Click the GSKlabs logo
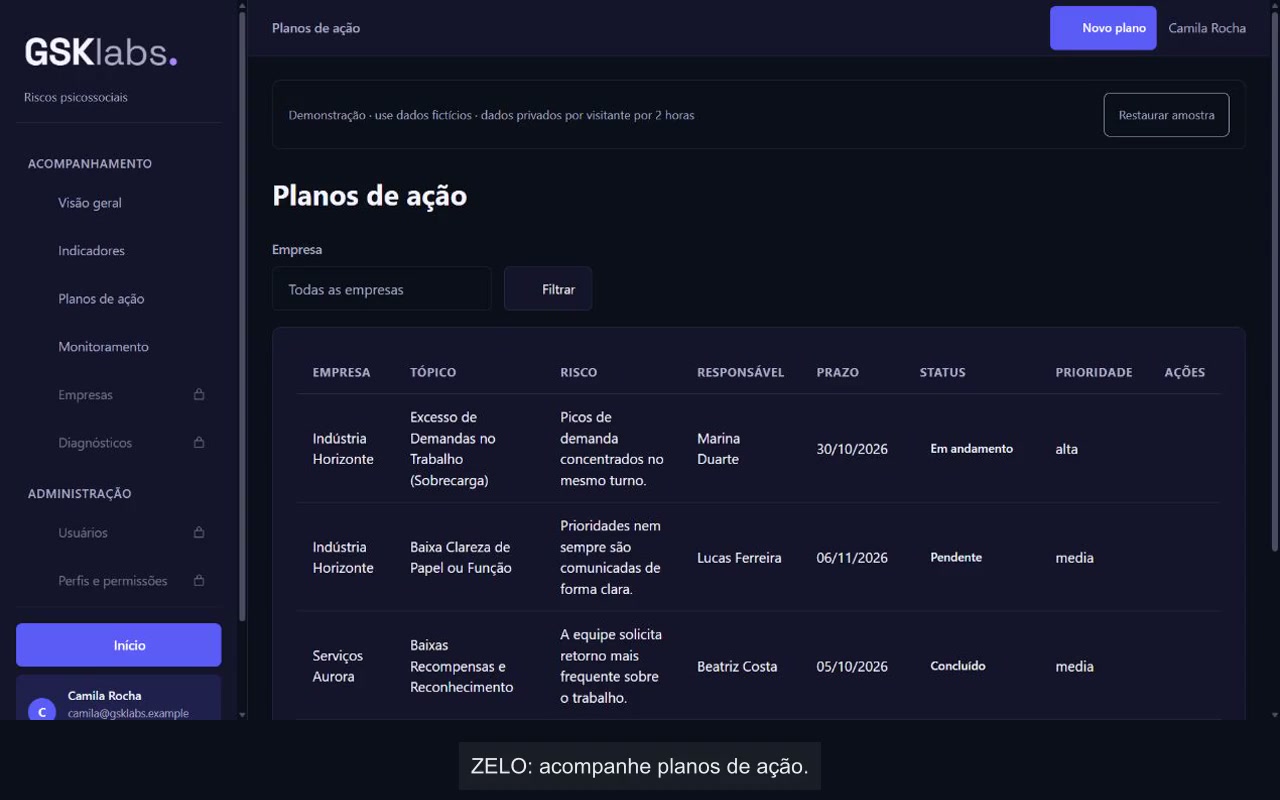 point(101,52)
